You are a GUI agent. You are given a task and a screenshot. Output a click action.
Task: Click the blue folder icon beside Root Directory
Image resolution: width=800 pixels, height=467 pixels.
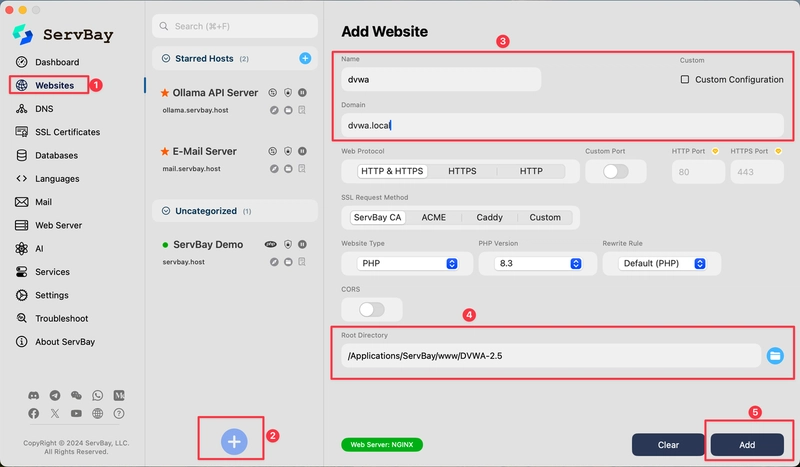pos(774,356)
